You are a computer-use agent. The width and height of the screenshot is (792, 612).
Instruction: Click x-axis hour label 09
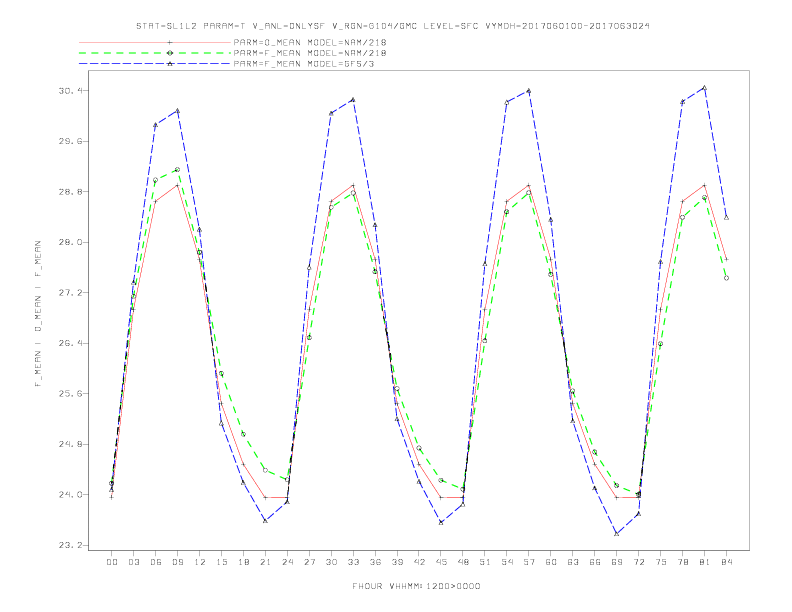tap(177, 562)
